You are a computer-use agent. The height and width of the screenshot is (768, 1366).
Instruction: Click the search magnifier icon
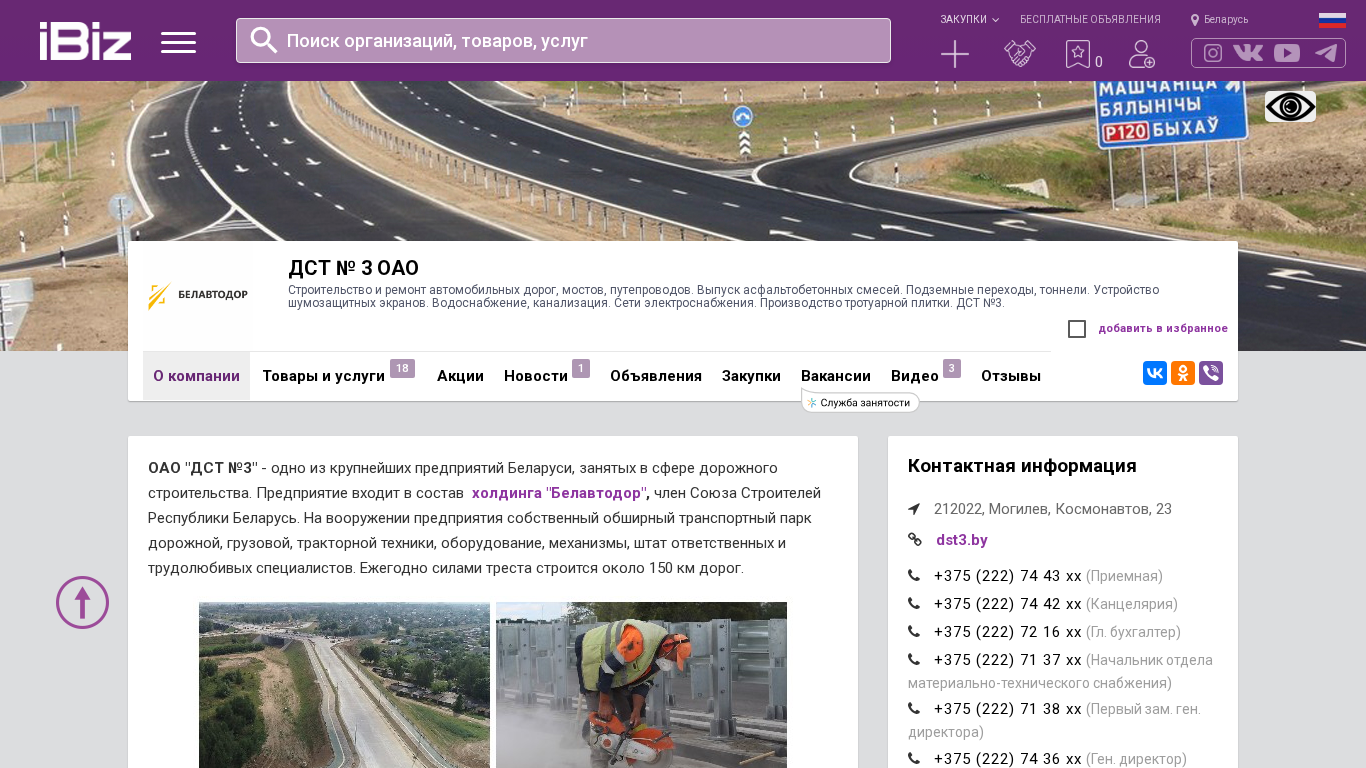click(x=264, y=40)
